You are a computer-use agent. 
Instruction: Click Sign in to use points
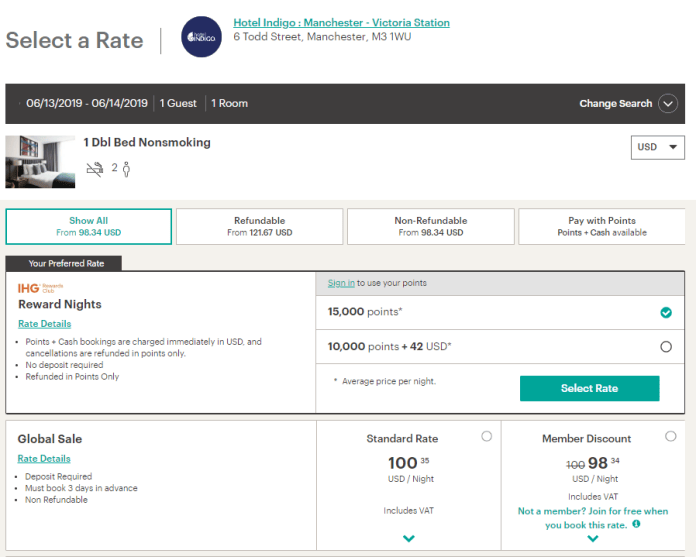coord(341,283)
